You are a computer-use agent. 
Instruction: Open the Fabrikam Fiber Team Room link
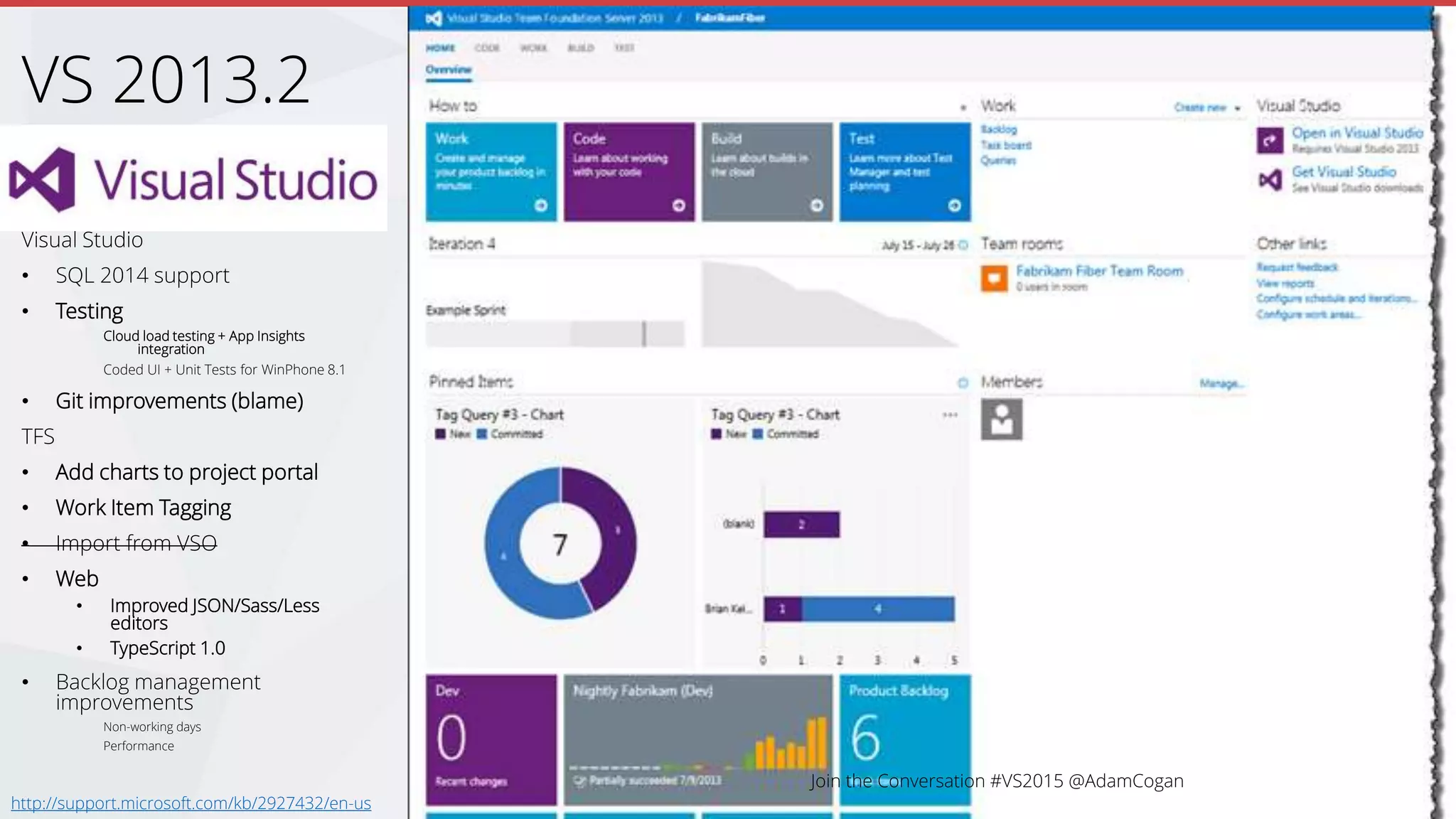[1099, 271]
